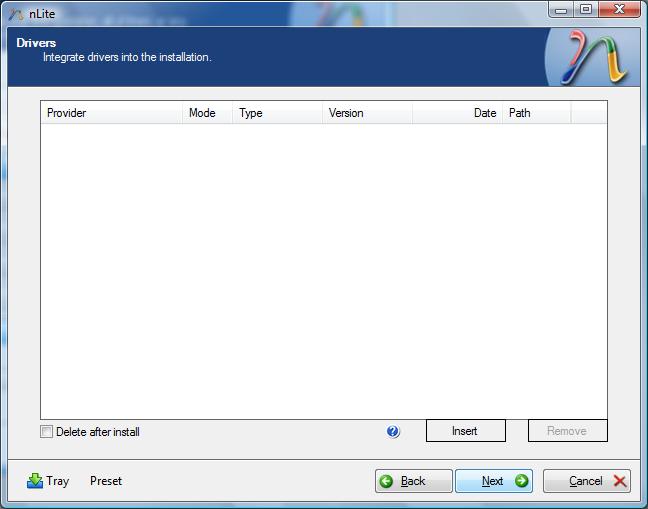Sort drivers by Type column
Viewport: 648px width, 509px height.
(277, 113)
